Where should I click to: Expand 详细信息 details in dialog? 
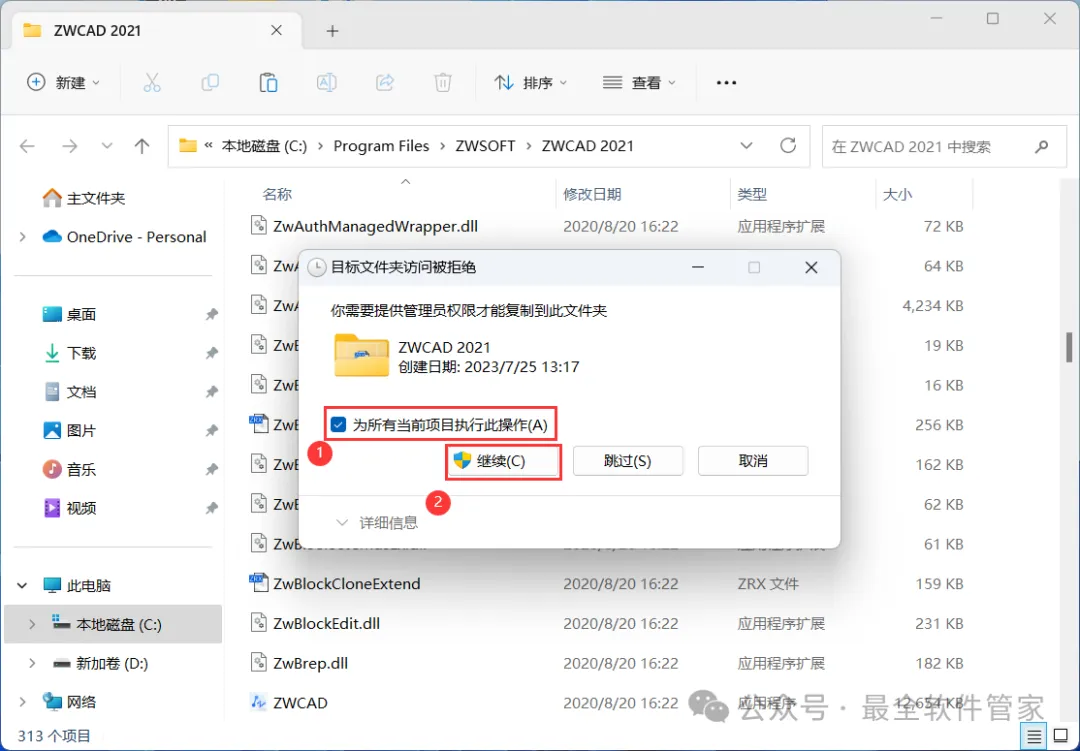(377, 523)
